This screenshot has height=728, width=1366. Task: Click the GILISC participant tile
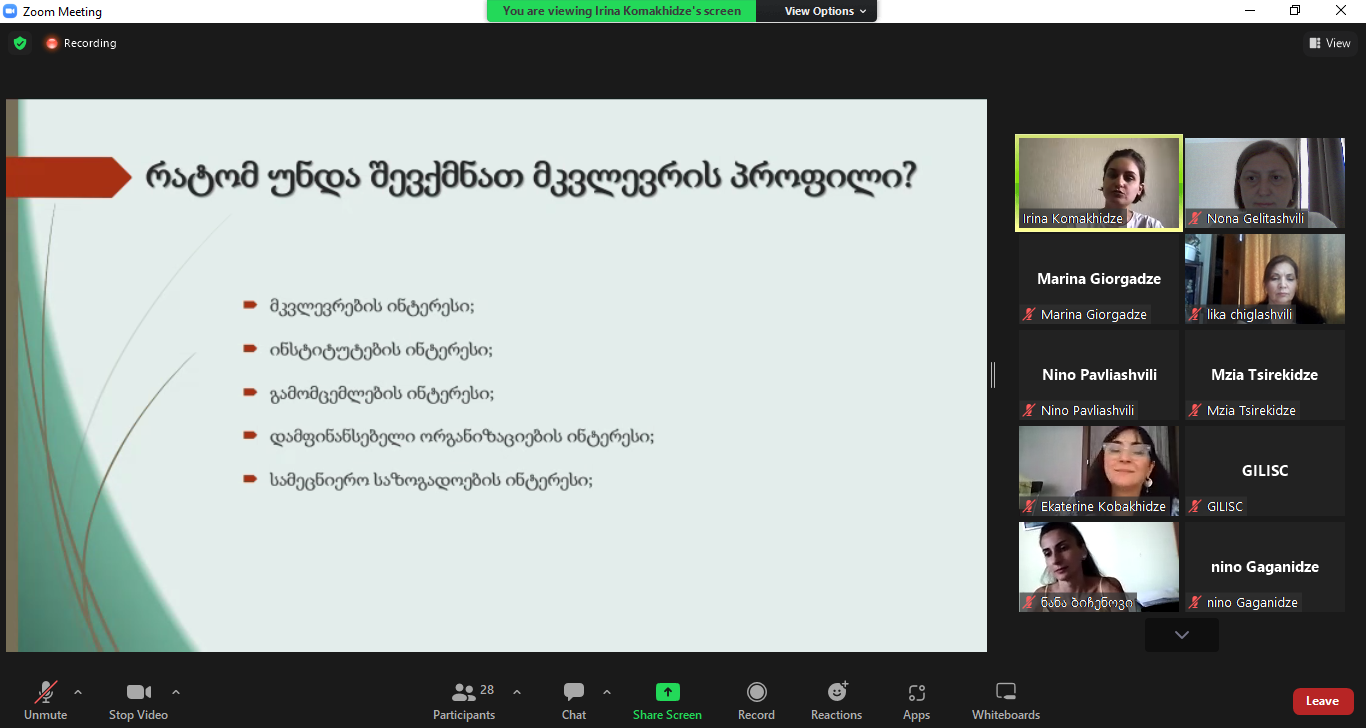pyautogui.click(x=1265, y=470)
